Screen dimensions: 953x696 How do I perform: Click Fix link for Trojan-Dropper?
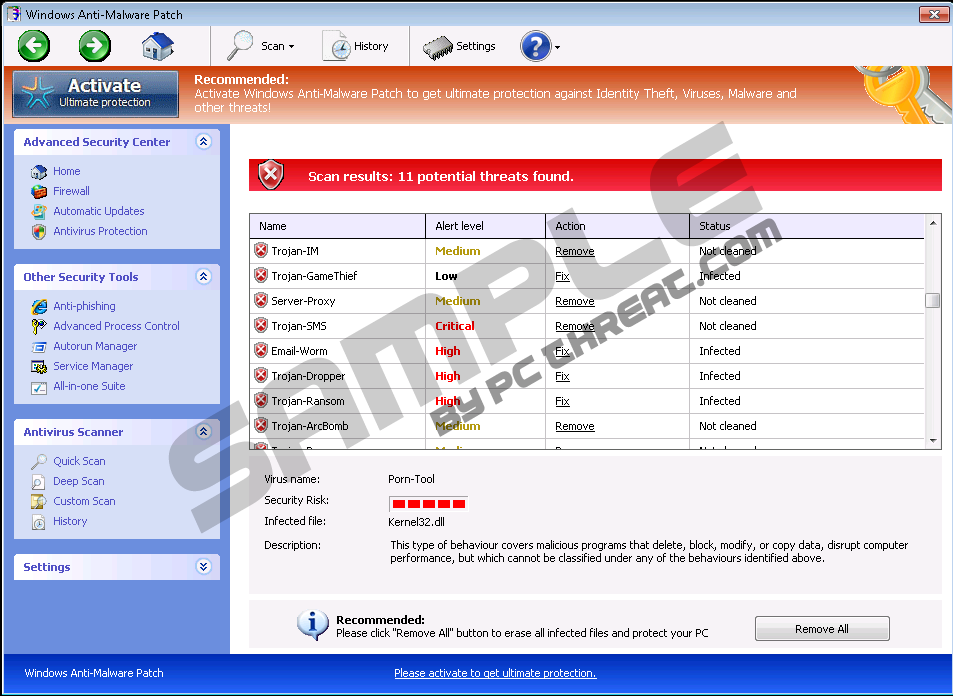[x=562, y=376]
